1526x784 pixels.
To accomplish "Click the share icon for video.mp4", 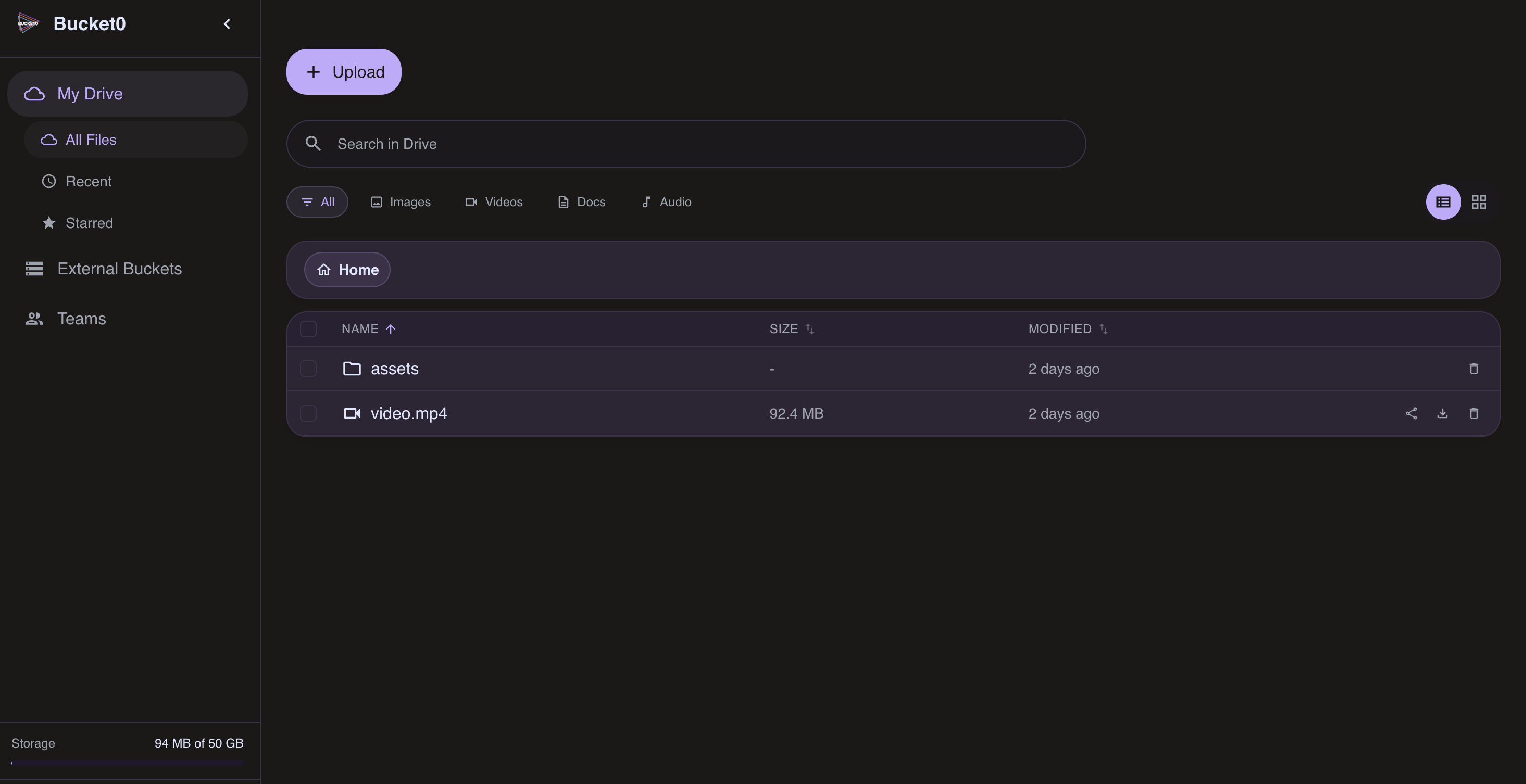I will click(x=1411, y=413).
